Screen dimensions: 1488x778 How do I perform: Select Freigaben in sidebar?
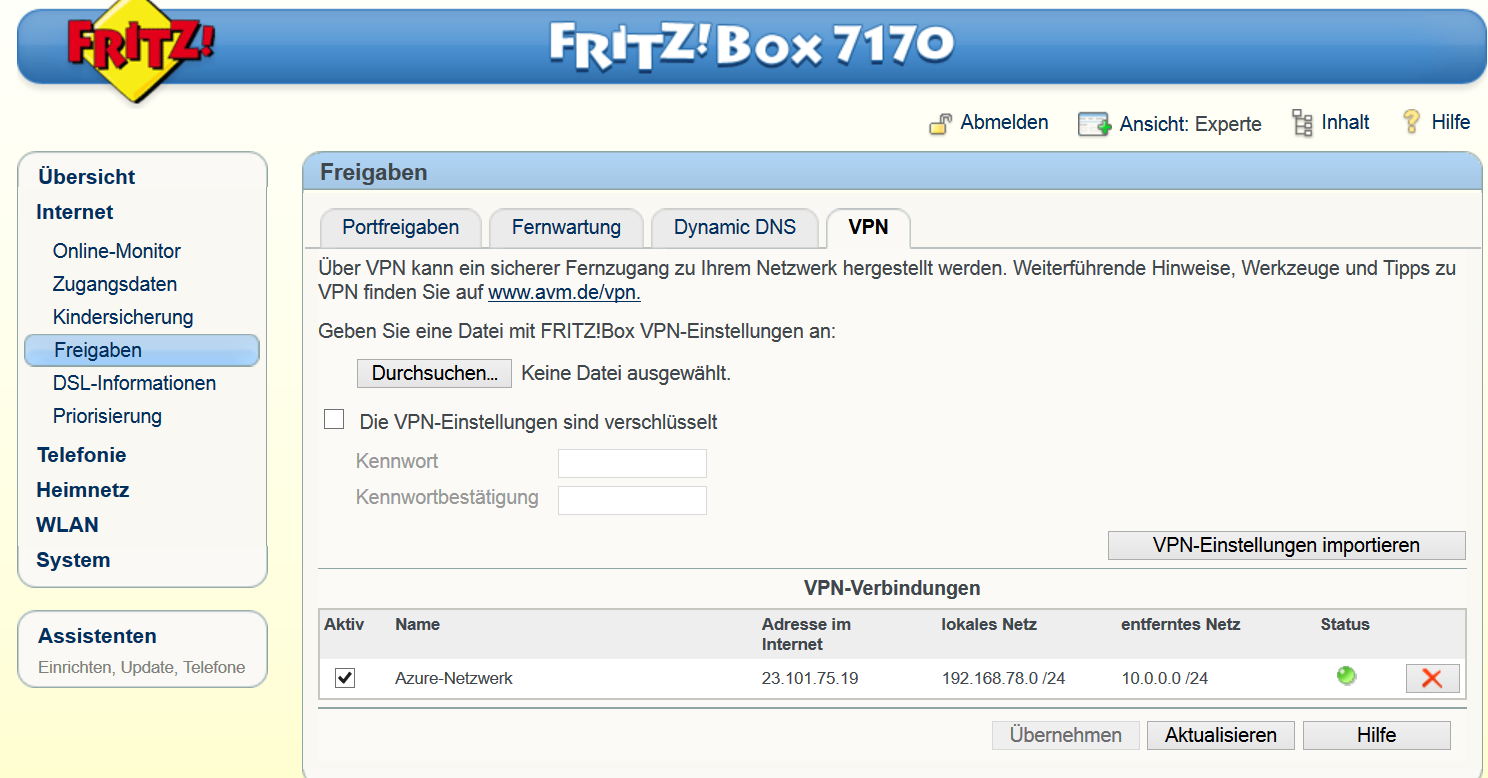coord(142,350)
